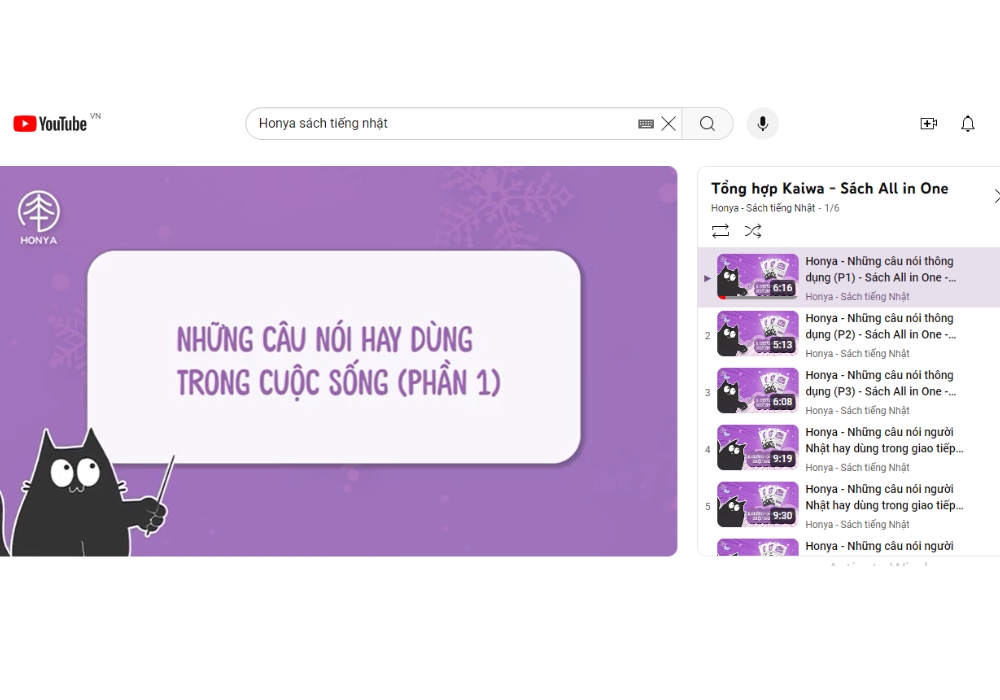Open the on-screen keyboard icon
Viewport: 1000px width, 700px height.
pos(646,124)
